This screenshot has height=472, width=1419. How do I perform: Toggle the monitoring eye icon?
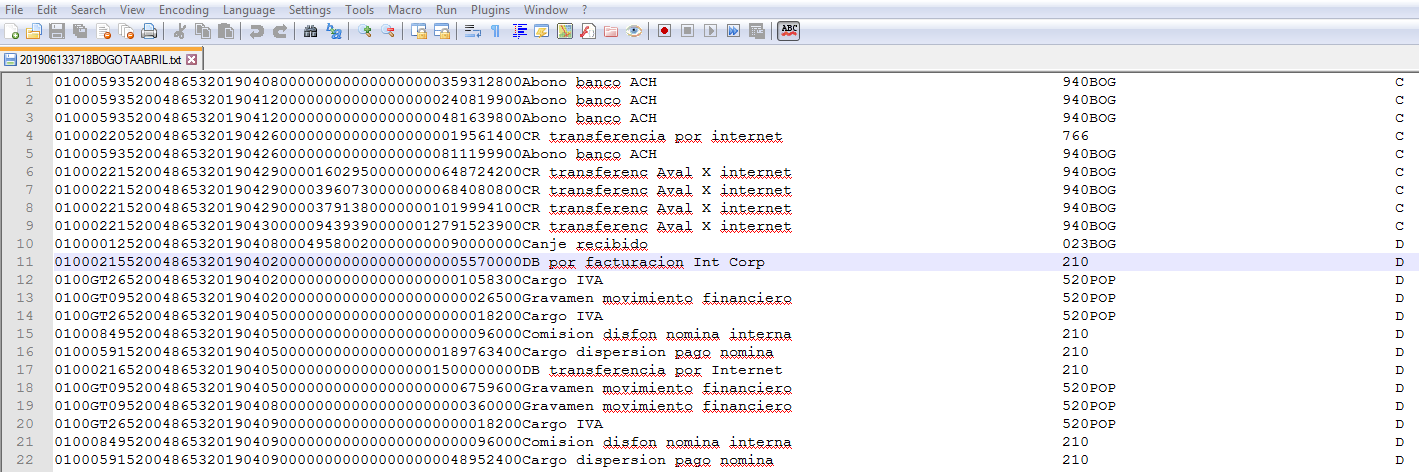(634, 31)
